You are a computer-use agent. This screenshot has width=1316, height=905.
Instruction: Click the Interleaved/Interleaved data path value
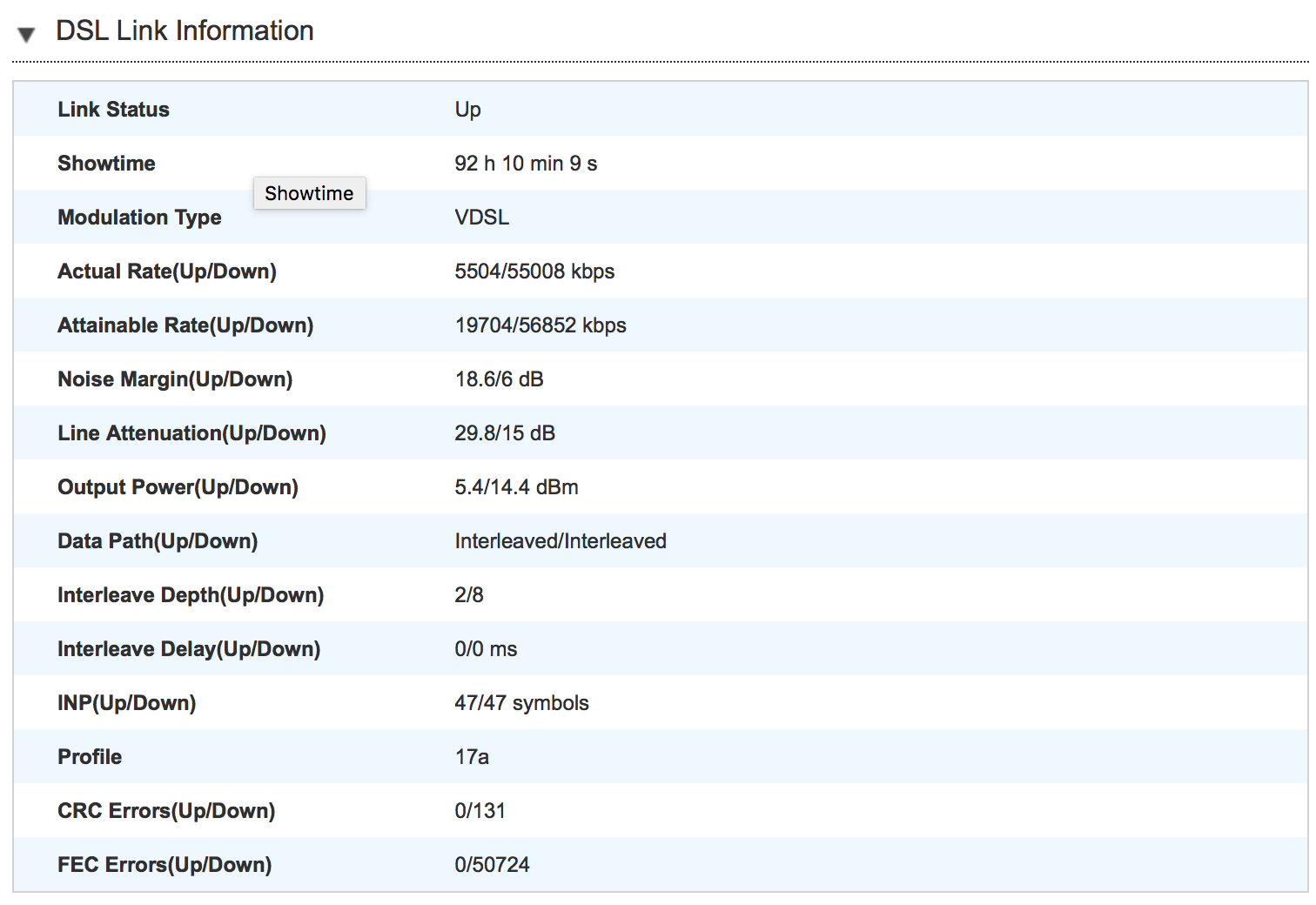560,541
